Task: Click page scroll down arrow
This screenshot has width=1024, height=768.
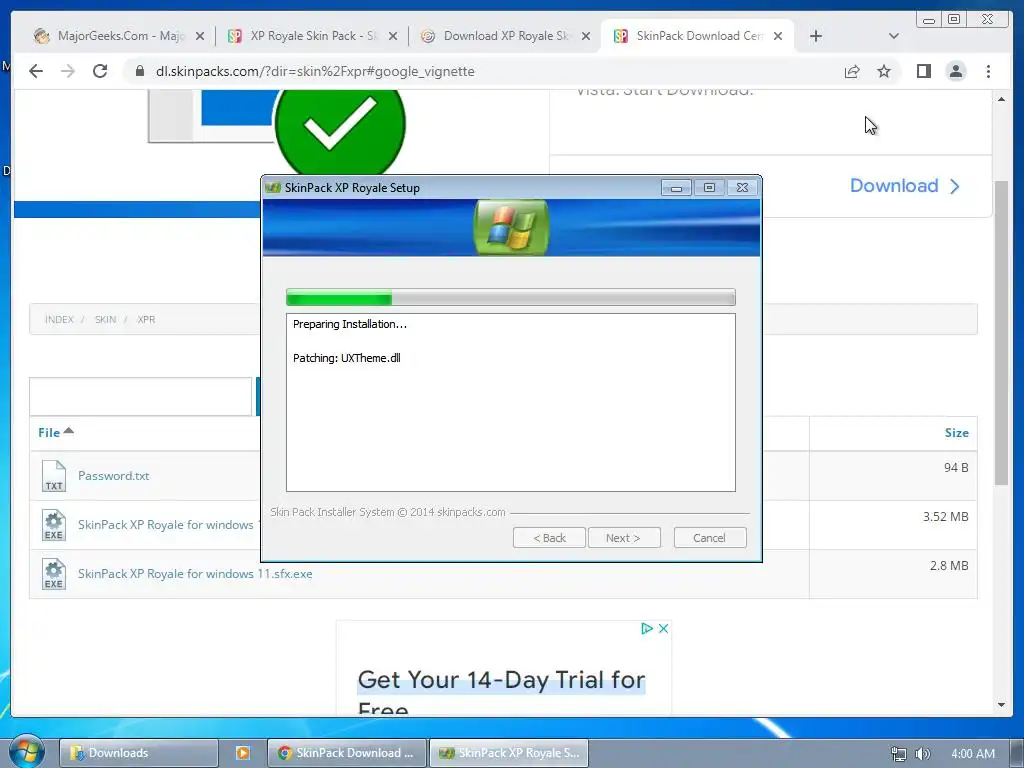Action: 1001,705
